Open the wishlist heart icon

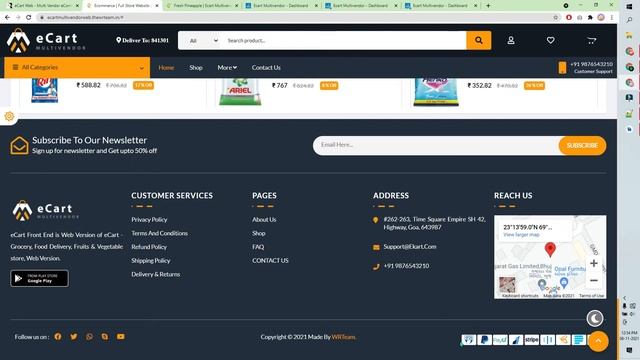[550, 40]
